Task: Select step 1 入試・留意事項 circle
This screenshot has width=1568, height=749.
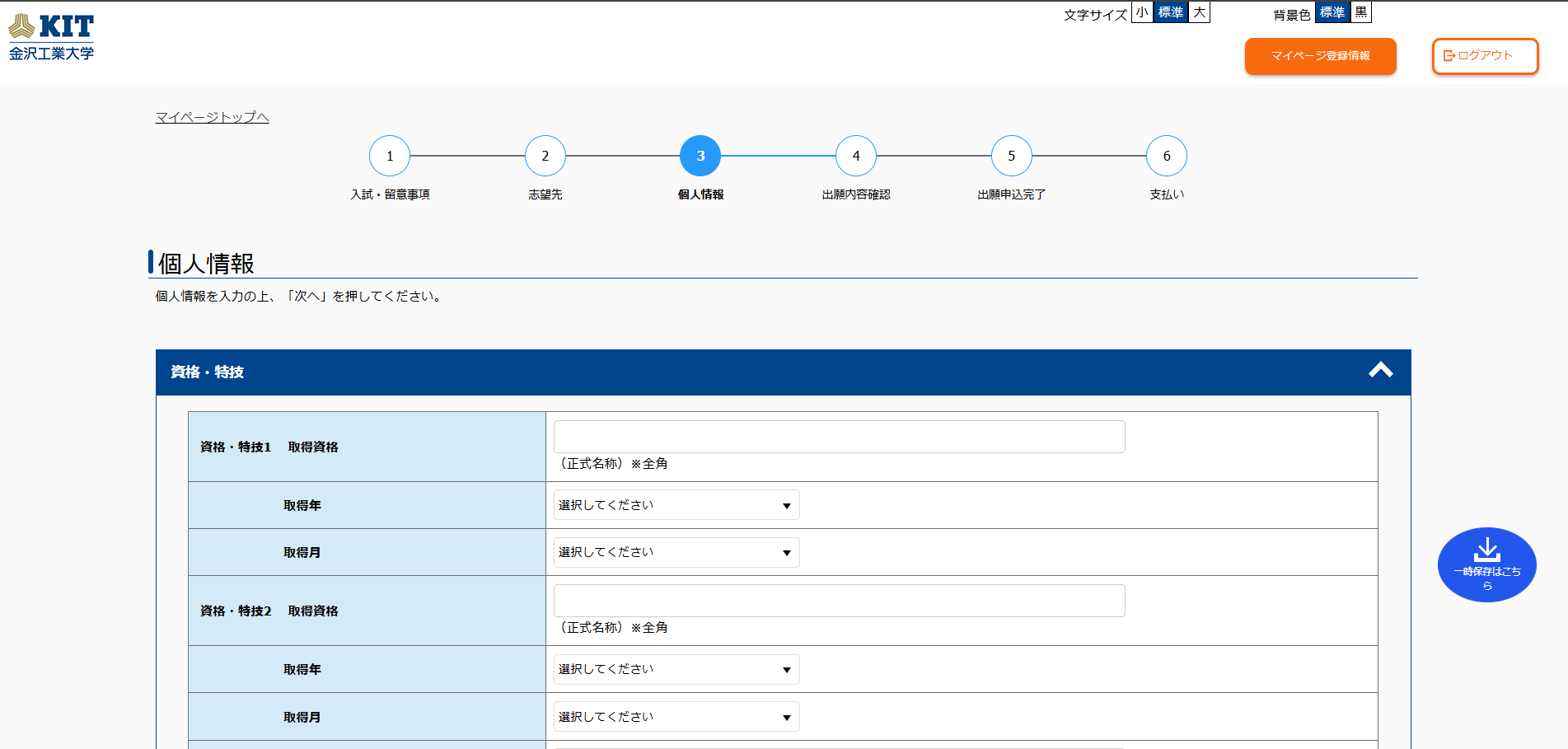Action: (x=390, y=156)
